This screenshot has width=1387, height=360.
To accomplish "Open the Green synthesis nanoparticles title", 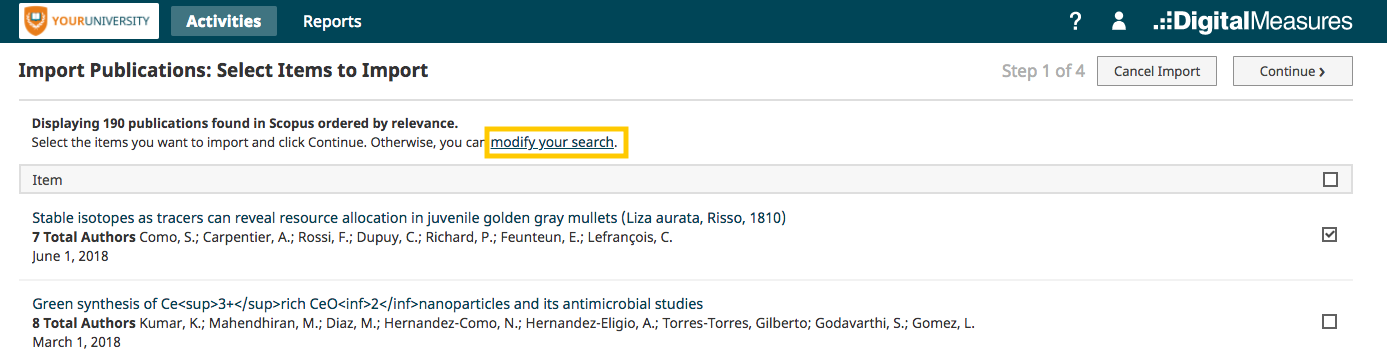I will pyautogui.click(x=368, y=304).
